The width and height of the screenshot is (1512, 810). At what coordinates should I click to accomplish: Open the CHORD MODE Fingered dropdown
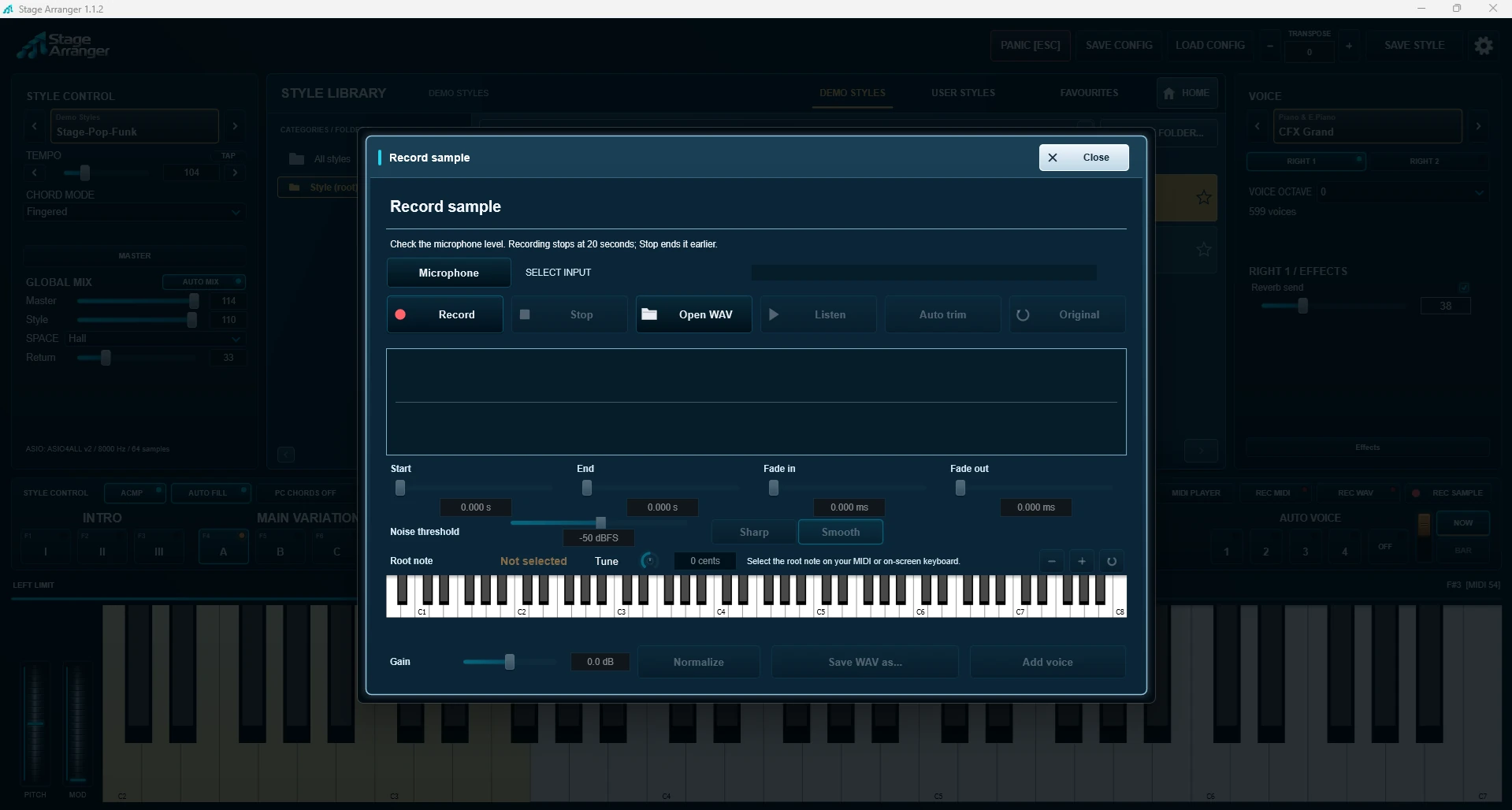pyautogui.click(x=135, y=212)
